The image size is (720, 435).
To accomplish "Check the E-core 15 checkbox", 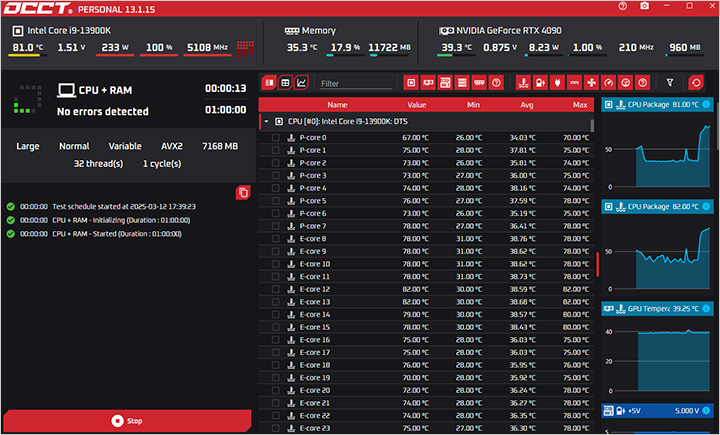I will click(276, 327).
